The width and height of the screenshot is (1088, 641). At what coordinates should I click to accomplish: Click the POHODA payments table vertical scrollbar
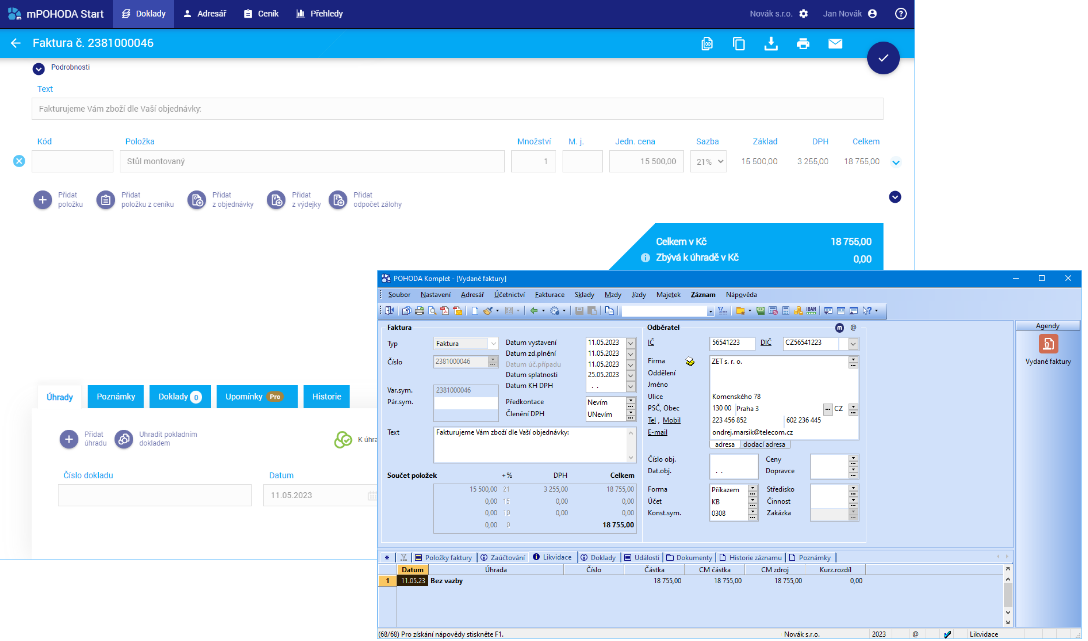(1008, 595)
